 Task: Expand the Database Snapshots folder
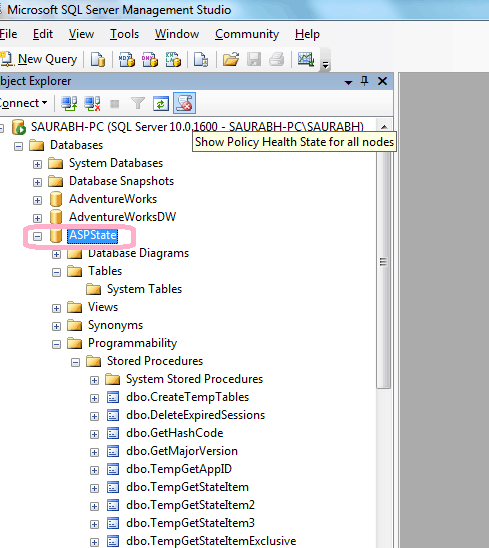coord(37,182)
